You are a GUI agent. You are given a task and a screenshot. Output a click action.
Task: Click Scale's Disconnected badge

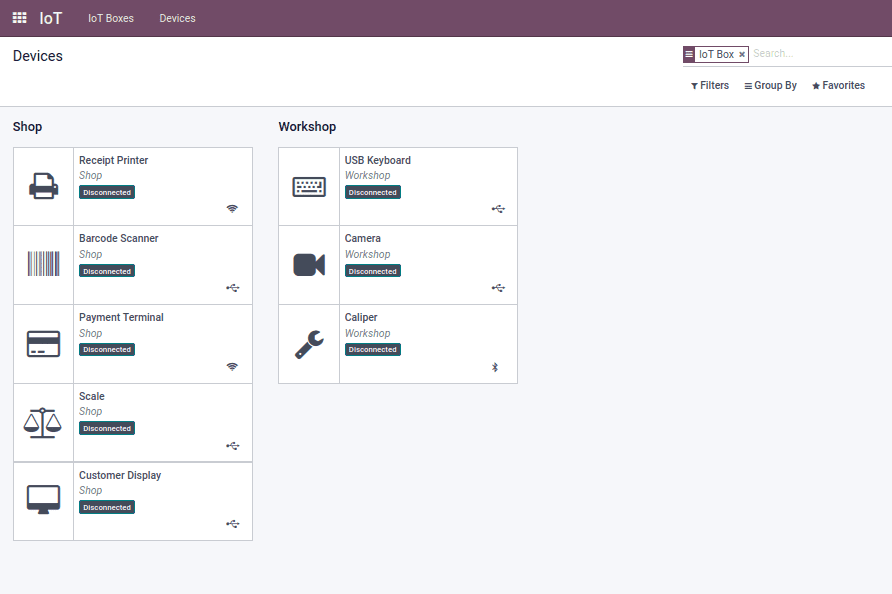pos(107,428)
